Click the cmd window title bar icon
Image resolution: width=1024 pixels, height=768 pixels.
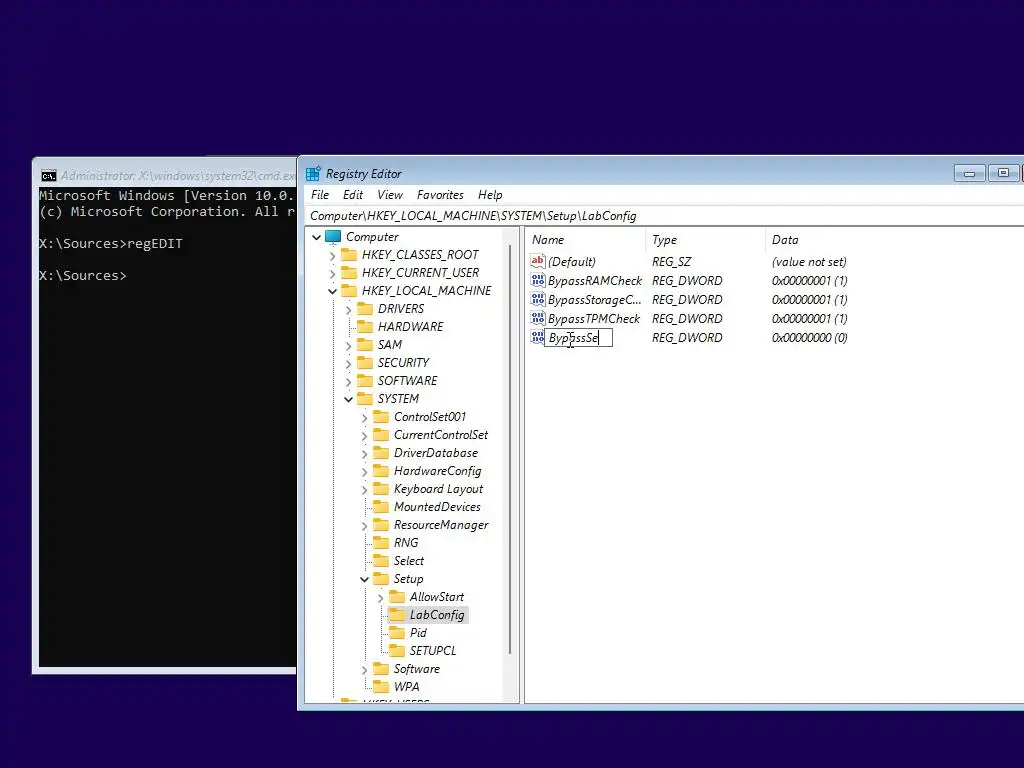pyautogui.click(x=48, y=176)
